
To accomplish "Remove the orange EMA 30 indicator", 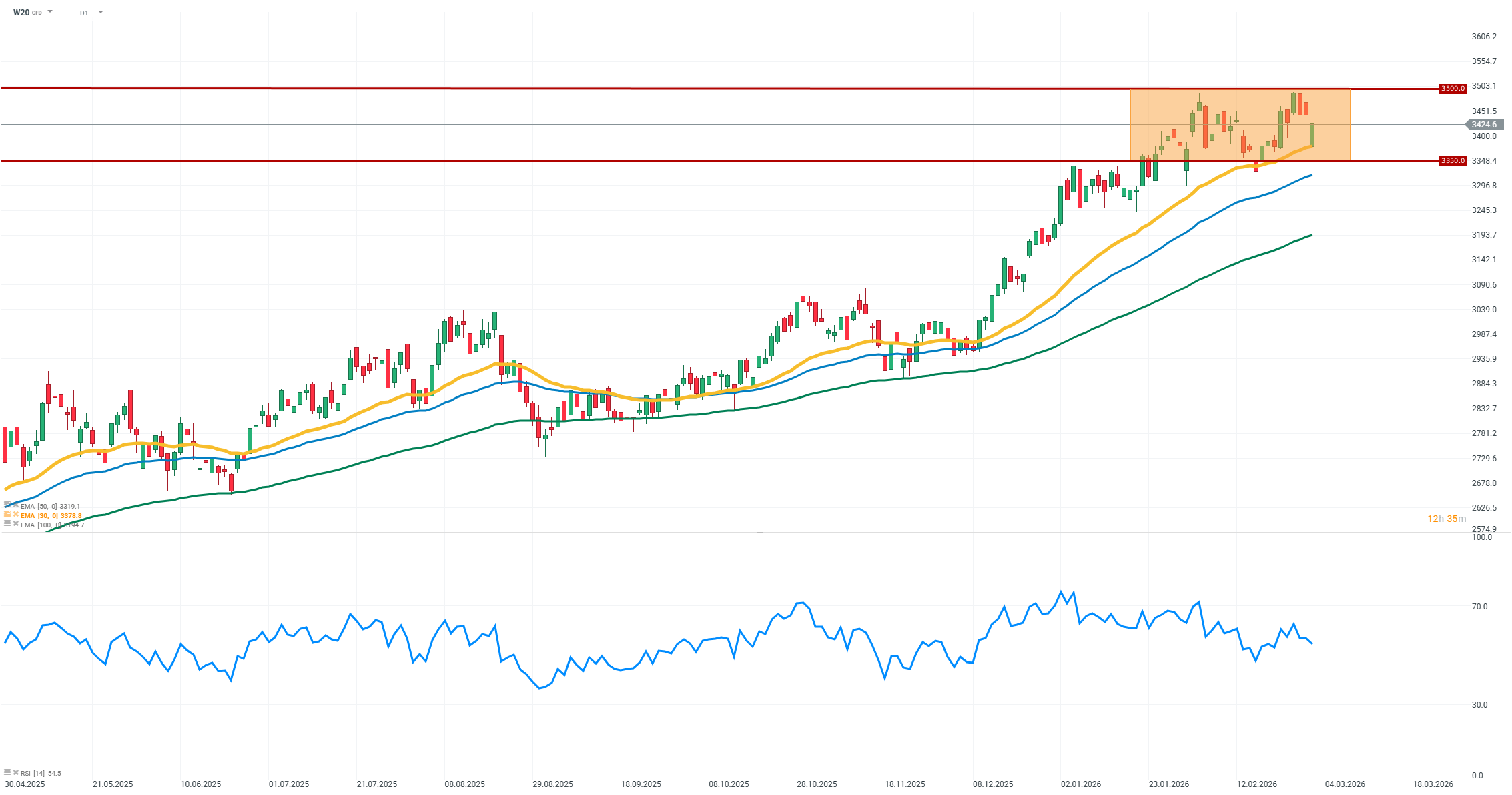I will pyautogui.click(x=15, y=515).
